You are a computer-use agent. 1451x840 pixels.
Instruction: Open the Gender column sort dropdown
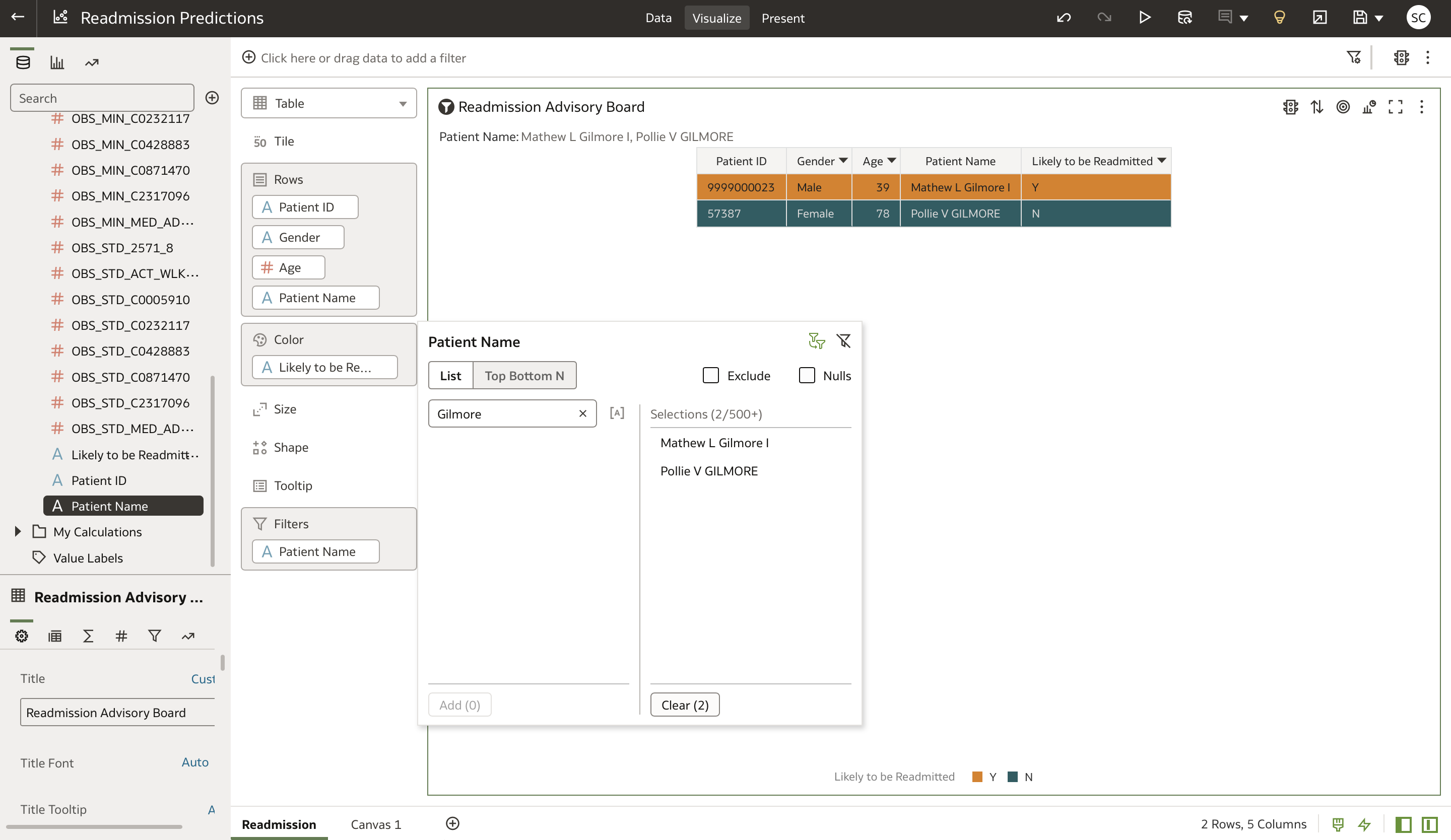[843, 161]
